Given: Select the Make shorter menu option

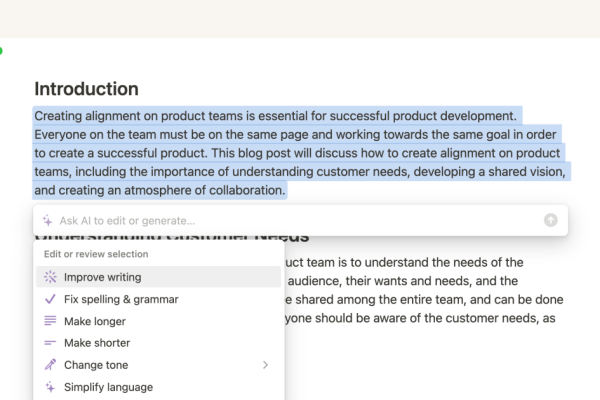Looking at the screenshot, I should (99, 343).
